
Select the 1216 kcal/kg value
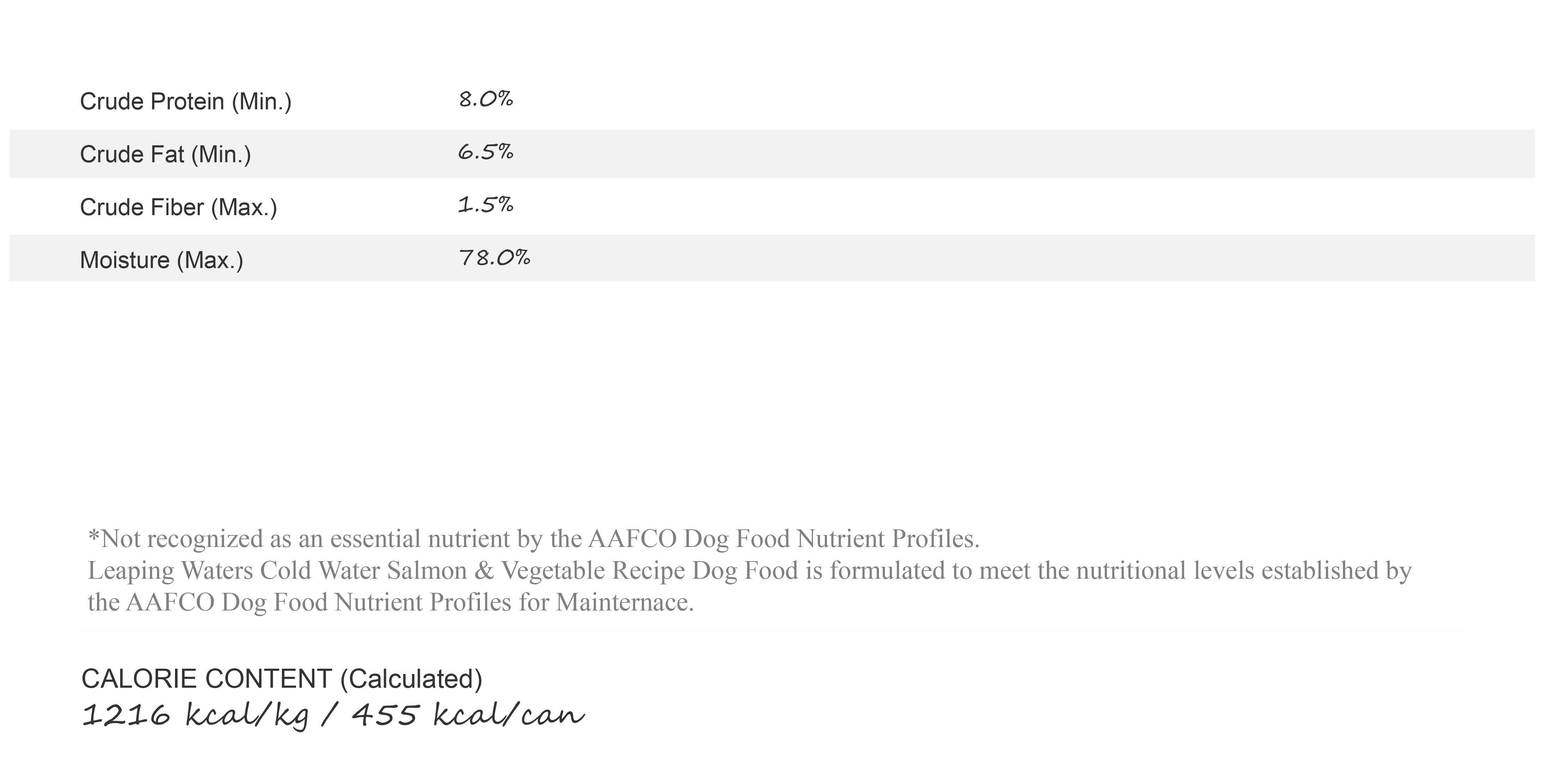[196, 715]
